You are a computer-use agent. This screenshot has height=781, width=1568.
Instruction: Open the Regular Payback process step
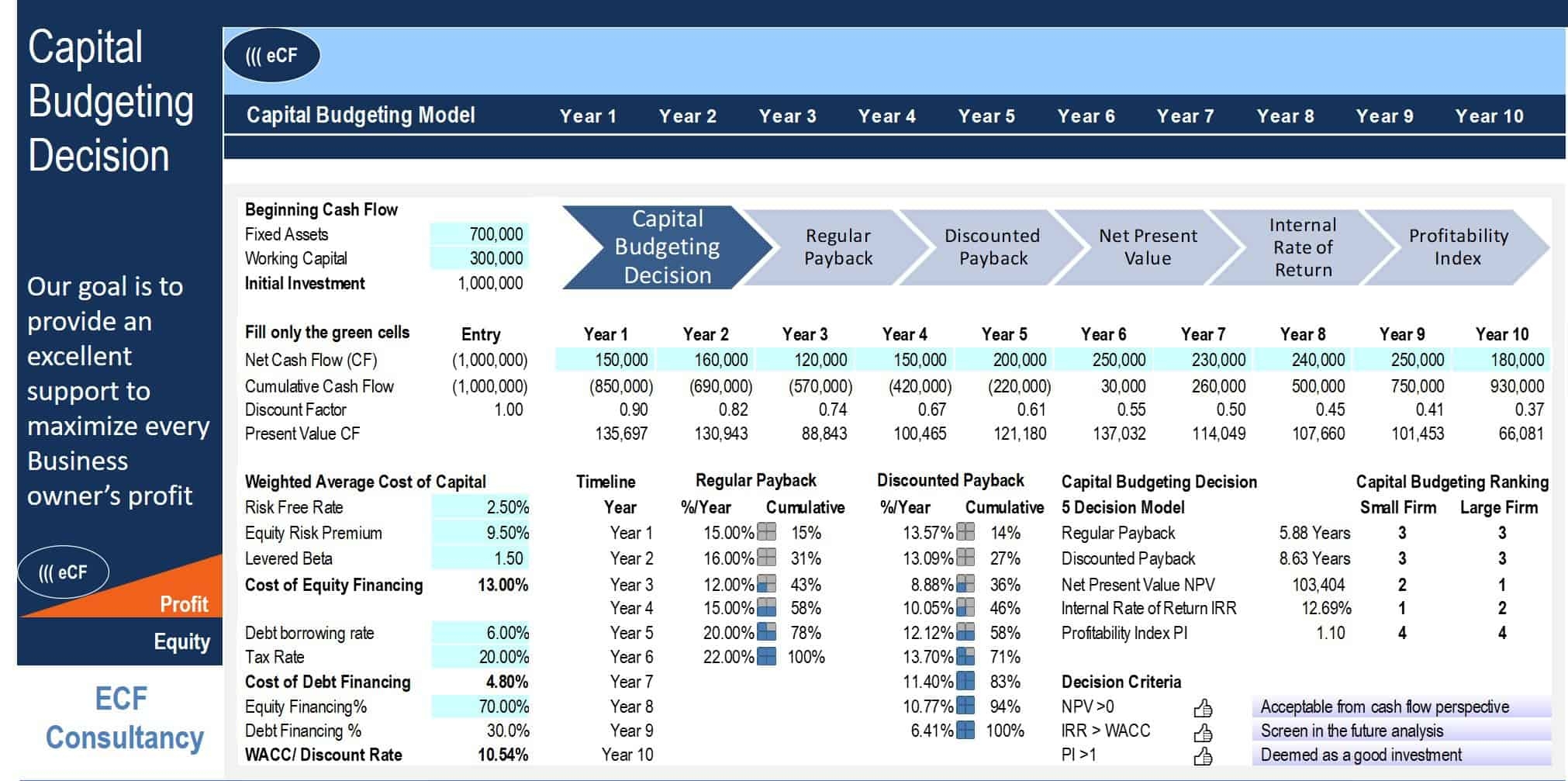pyautogui.click(x=838, y=247)
